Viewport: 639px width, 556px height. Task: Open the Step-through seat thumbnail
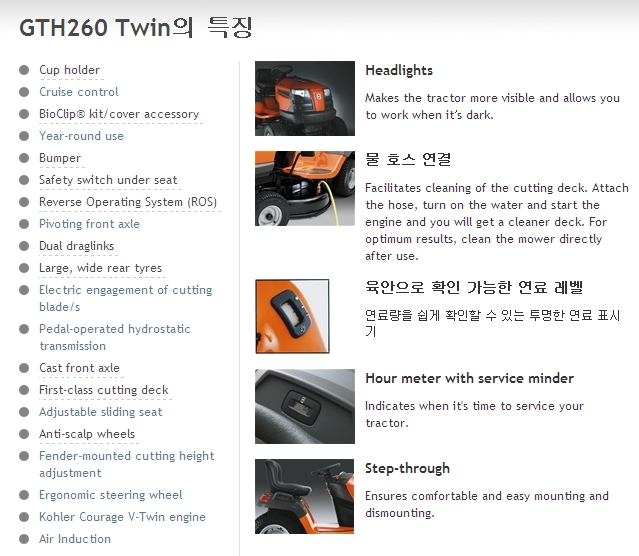(x=304, y=496)
